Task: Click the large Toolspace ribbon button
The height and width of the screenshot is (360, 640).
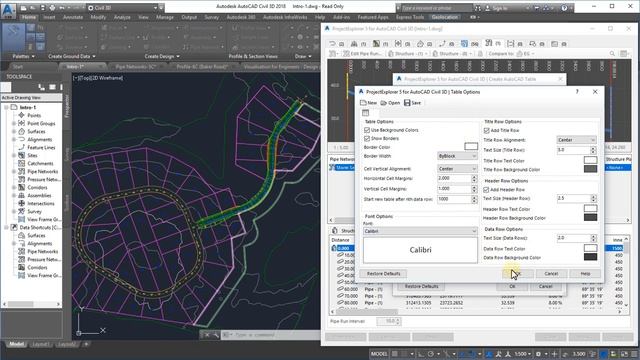Action: 13,38
